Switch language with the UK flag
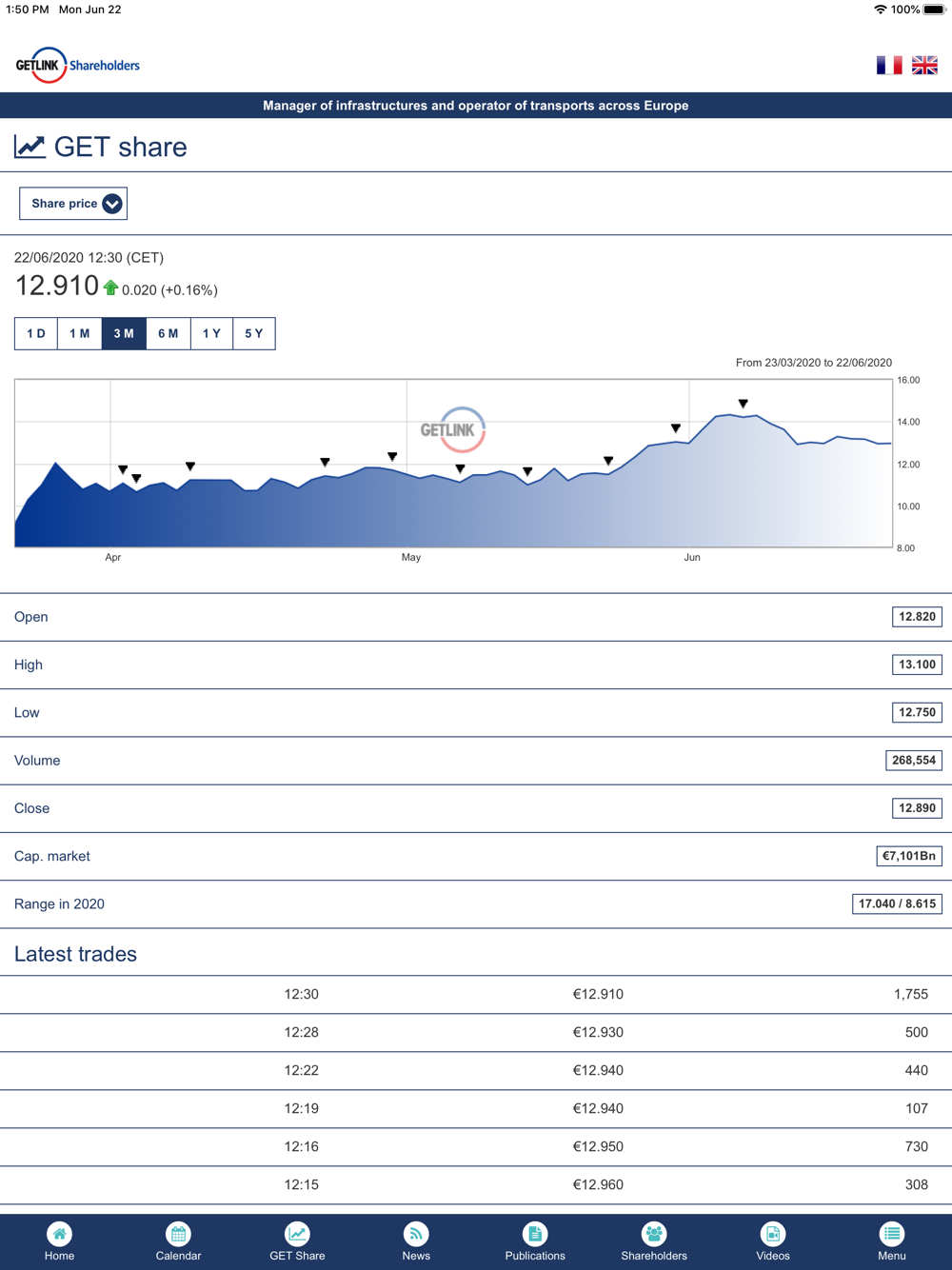Image resolution: width=952 pixels, height=1270 pixels. [924, 65]
